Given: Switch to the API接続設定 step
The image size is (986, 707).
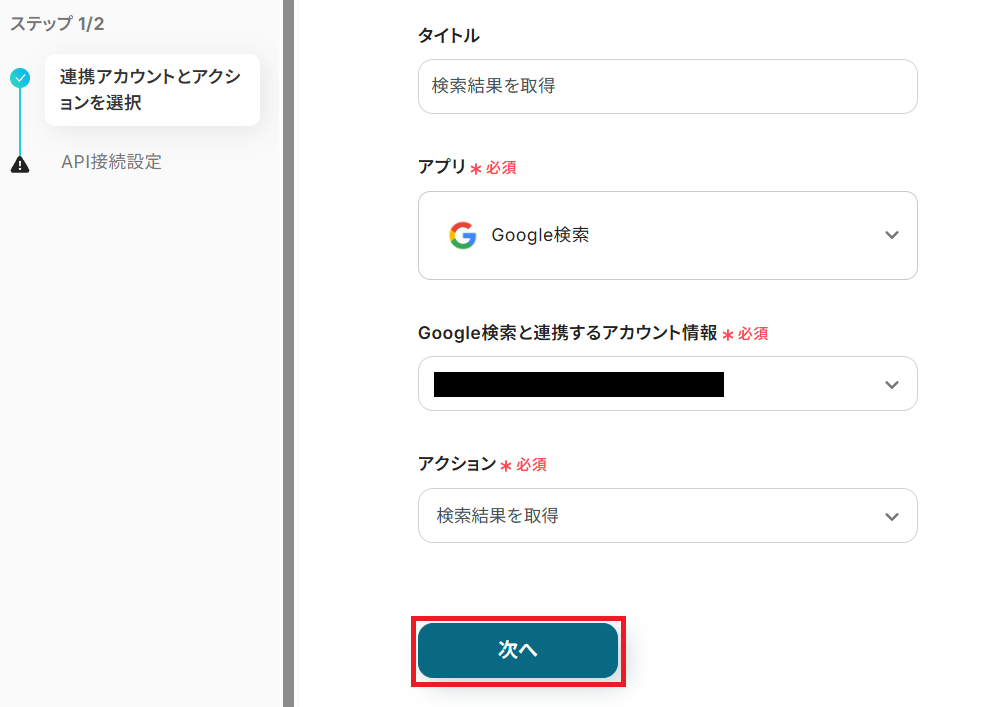Looking at the screenshot, I should [x=111, y=162].
